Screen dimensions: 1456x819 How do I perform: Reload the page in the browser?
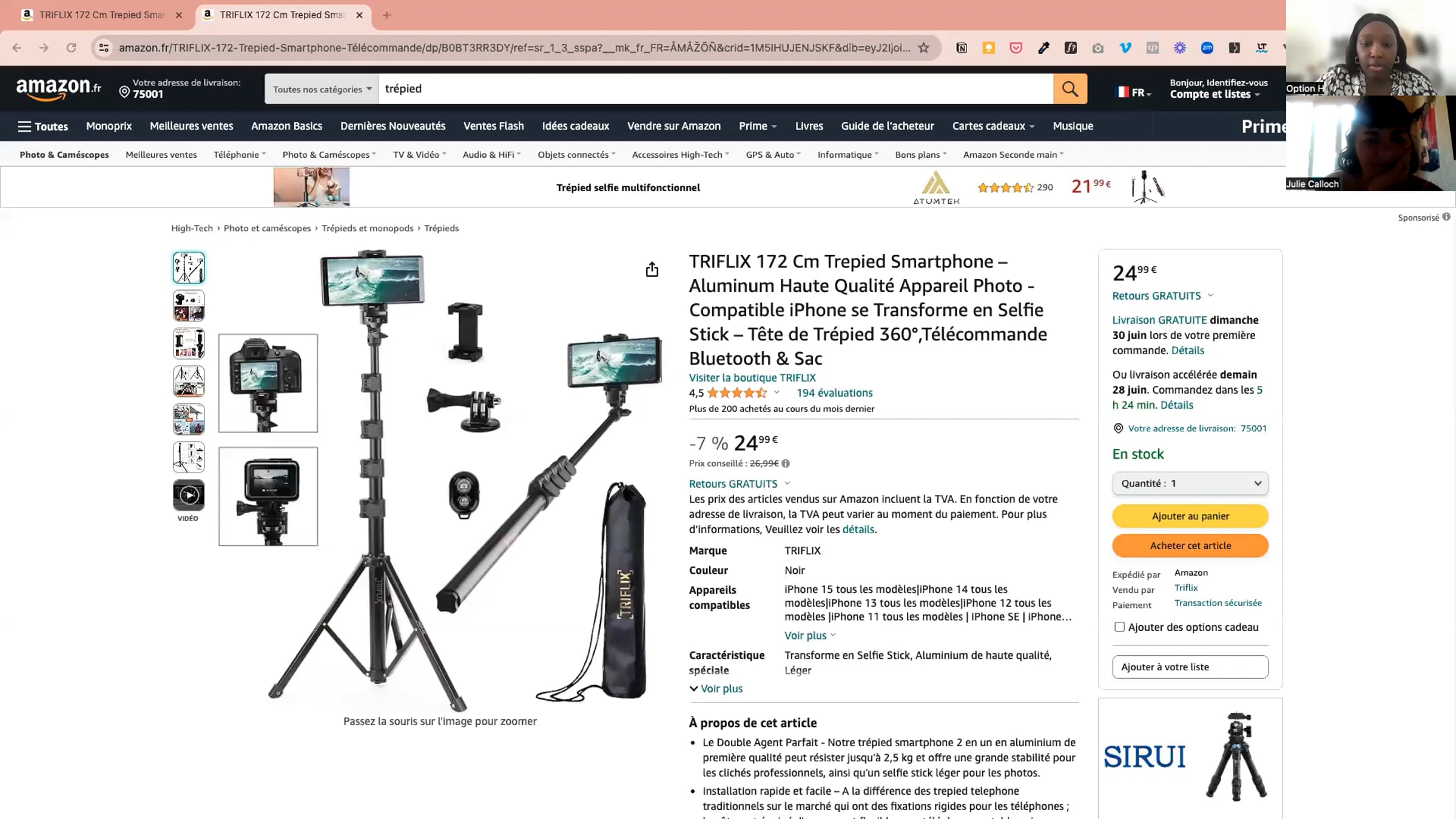click(x=71, y=48)
